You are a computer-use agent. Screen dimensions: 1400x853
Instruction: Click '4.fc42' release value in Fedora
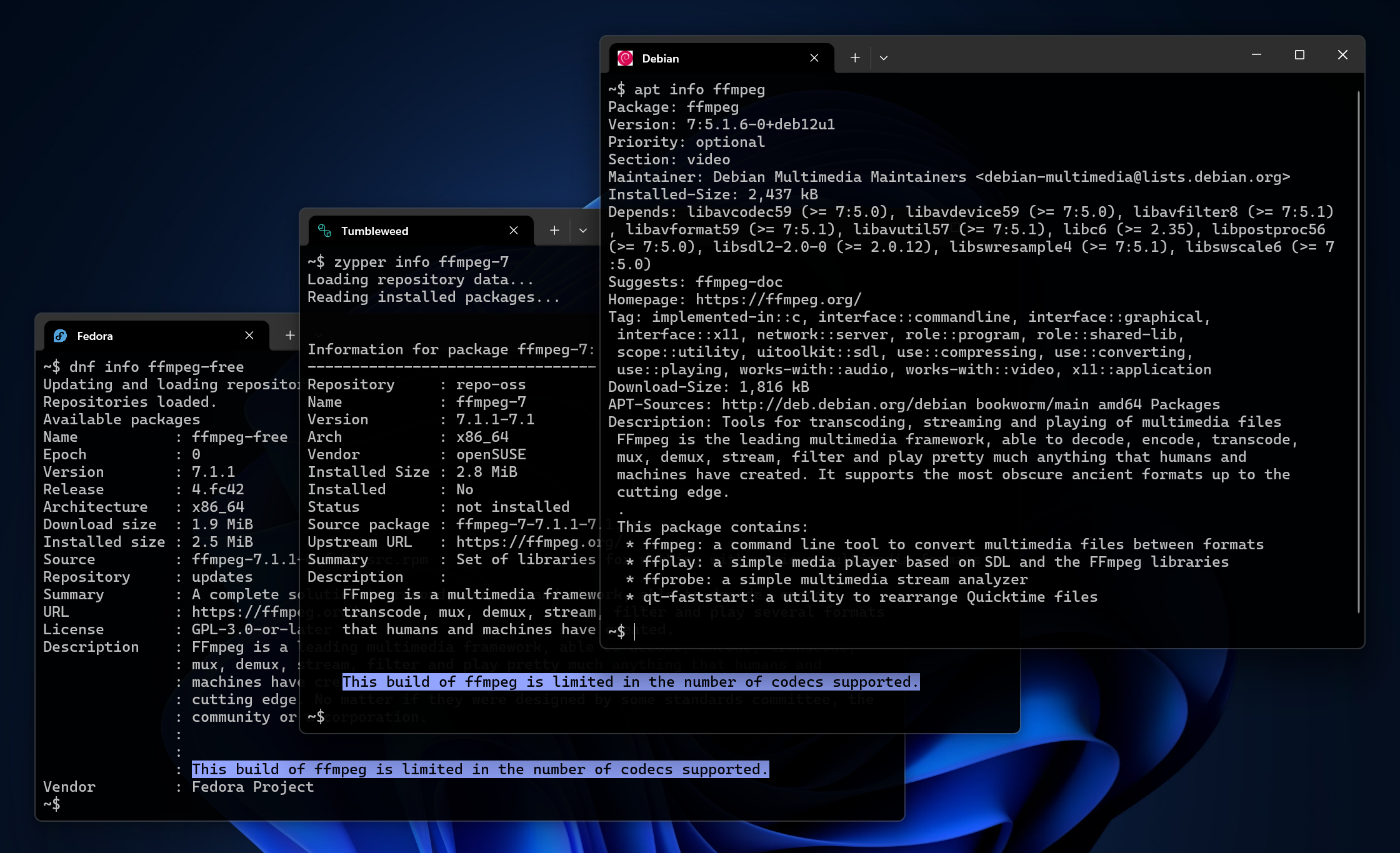click(217, 489)
